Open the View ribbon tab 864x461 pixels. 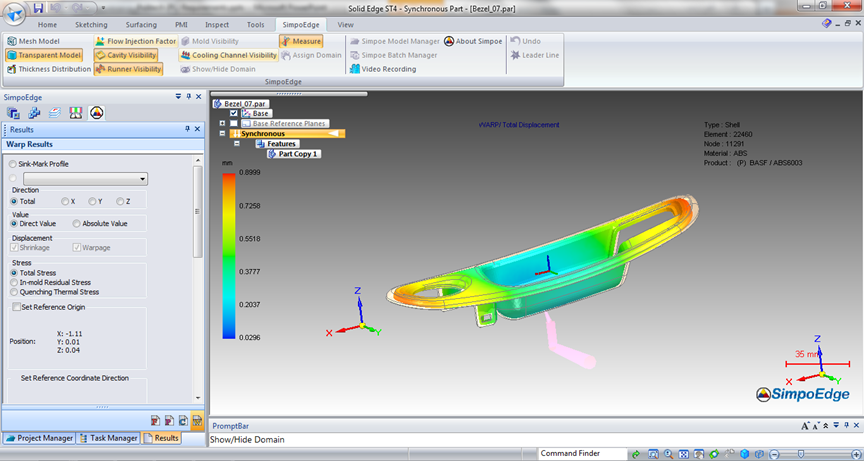[x=345, y=25]
